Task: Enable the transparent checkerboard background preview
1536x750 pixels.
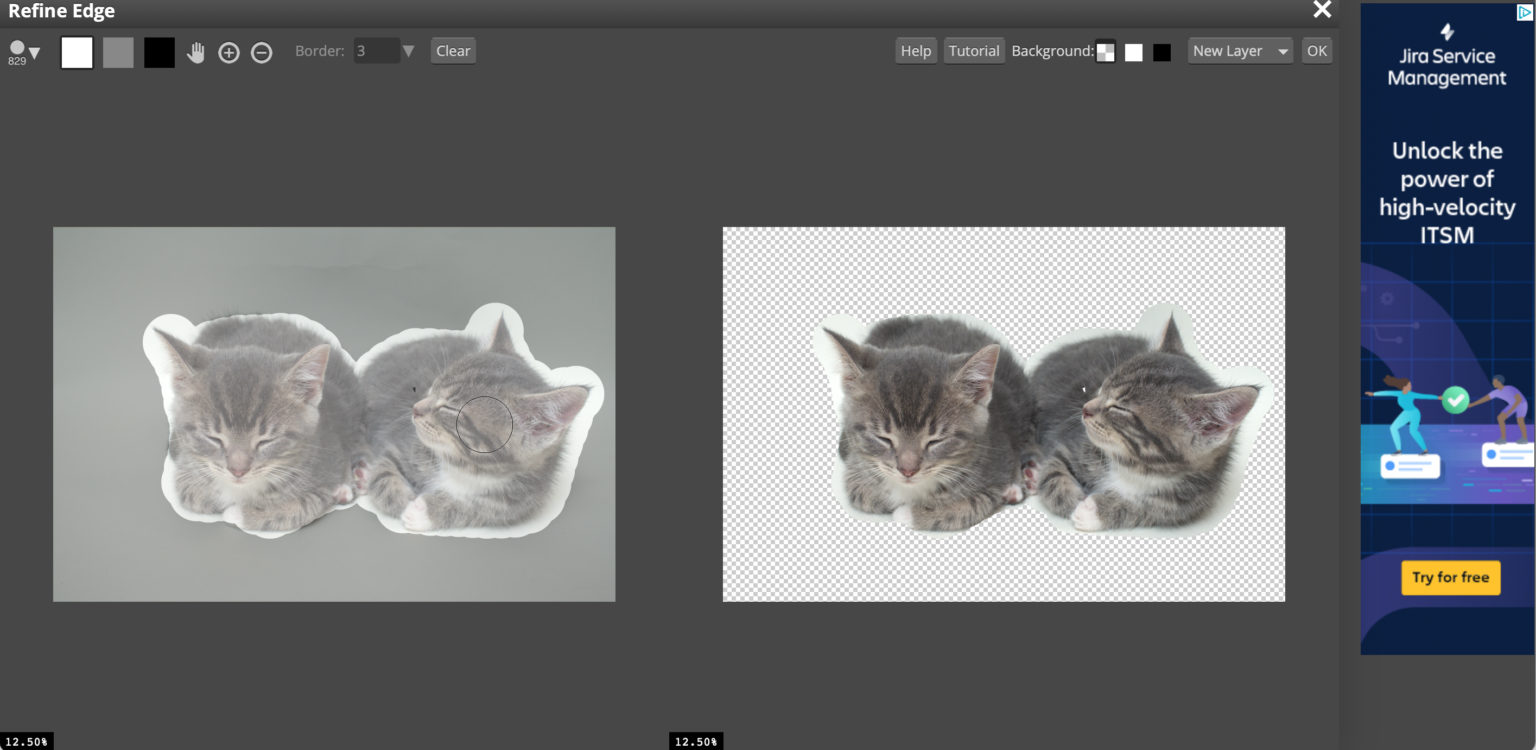Action: pos(1105,50)
